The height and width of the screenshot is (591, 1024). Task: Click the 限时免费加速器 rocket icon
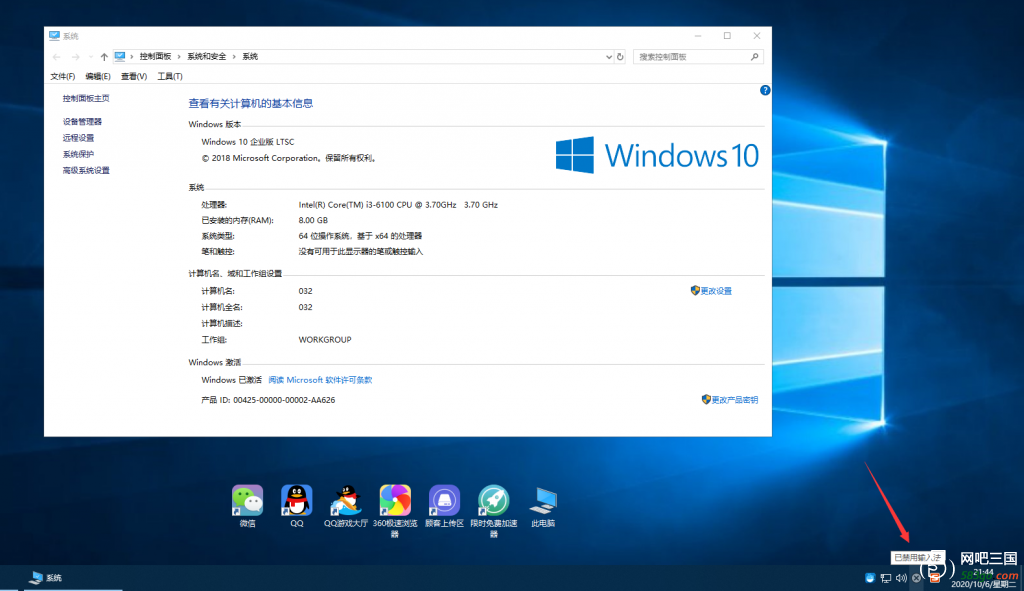493,500
